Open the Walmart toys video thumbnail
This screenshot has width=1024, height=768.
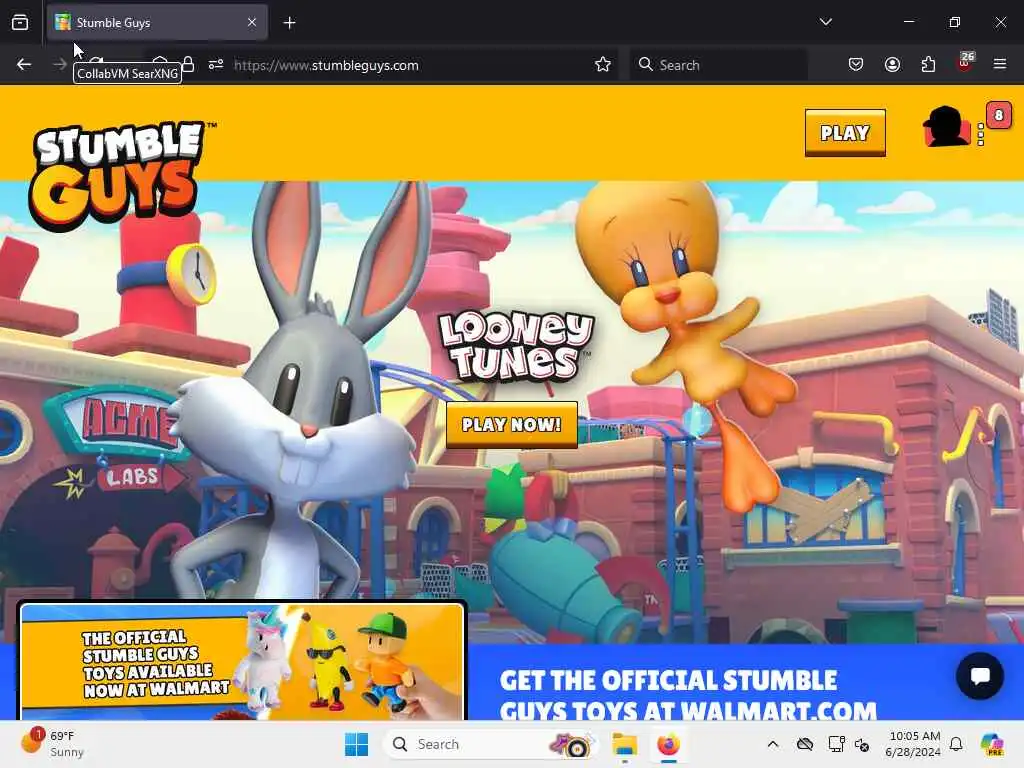click(x=242, y=662)
